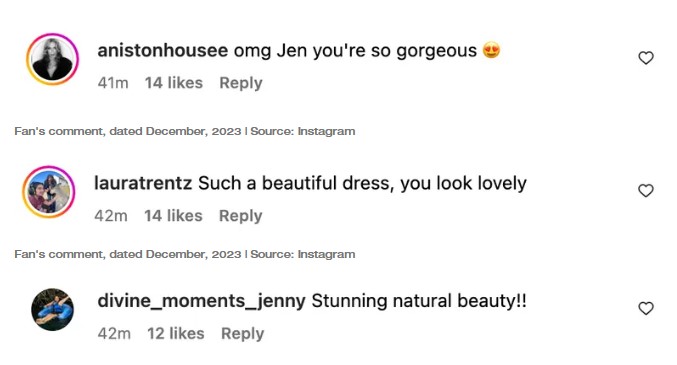Click the 'Stunning natural beauty!!' comment text

click(x=419, y=301)
